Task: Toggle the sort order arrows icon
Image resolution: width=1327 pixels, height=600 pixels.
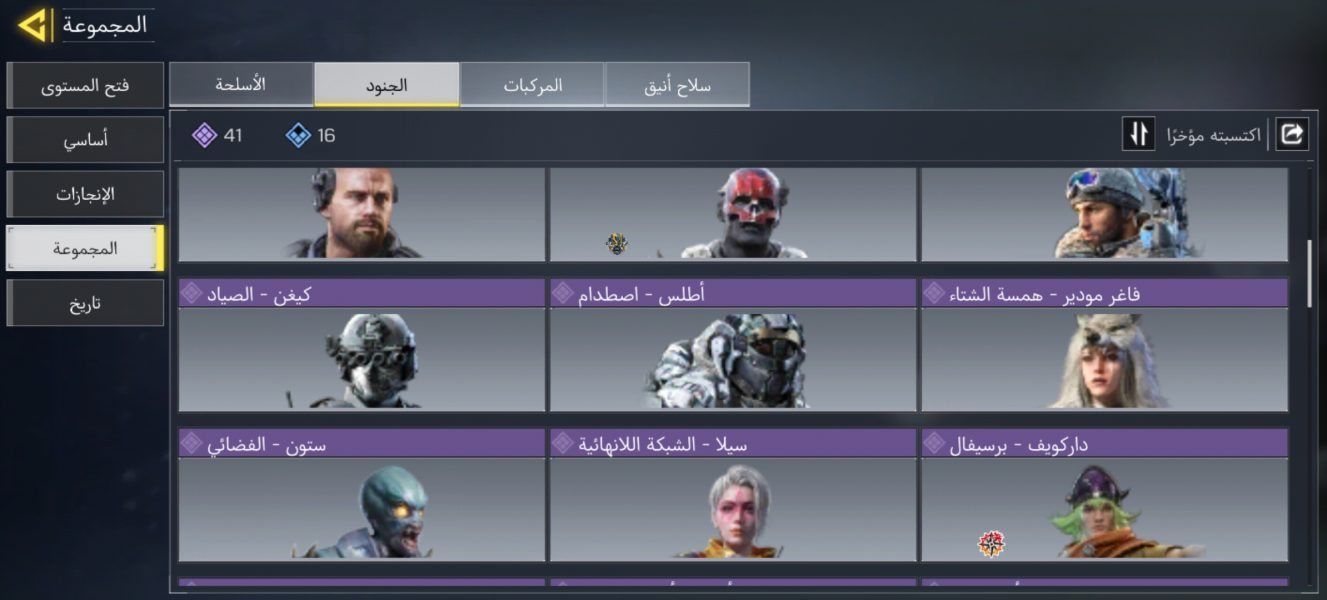Action: coord(1139,134)
